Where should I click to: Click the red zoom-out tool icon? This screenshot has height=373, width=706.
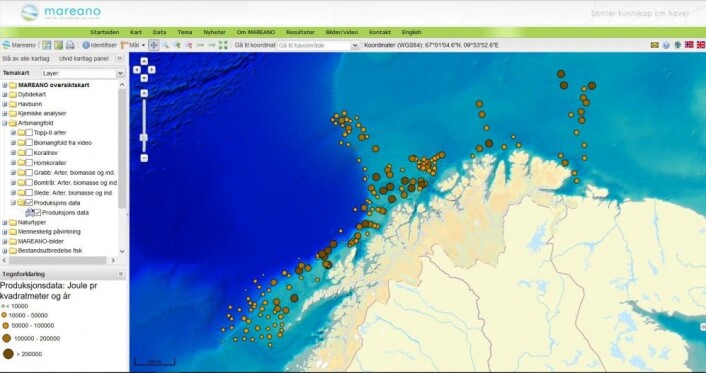[189, 45]
